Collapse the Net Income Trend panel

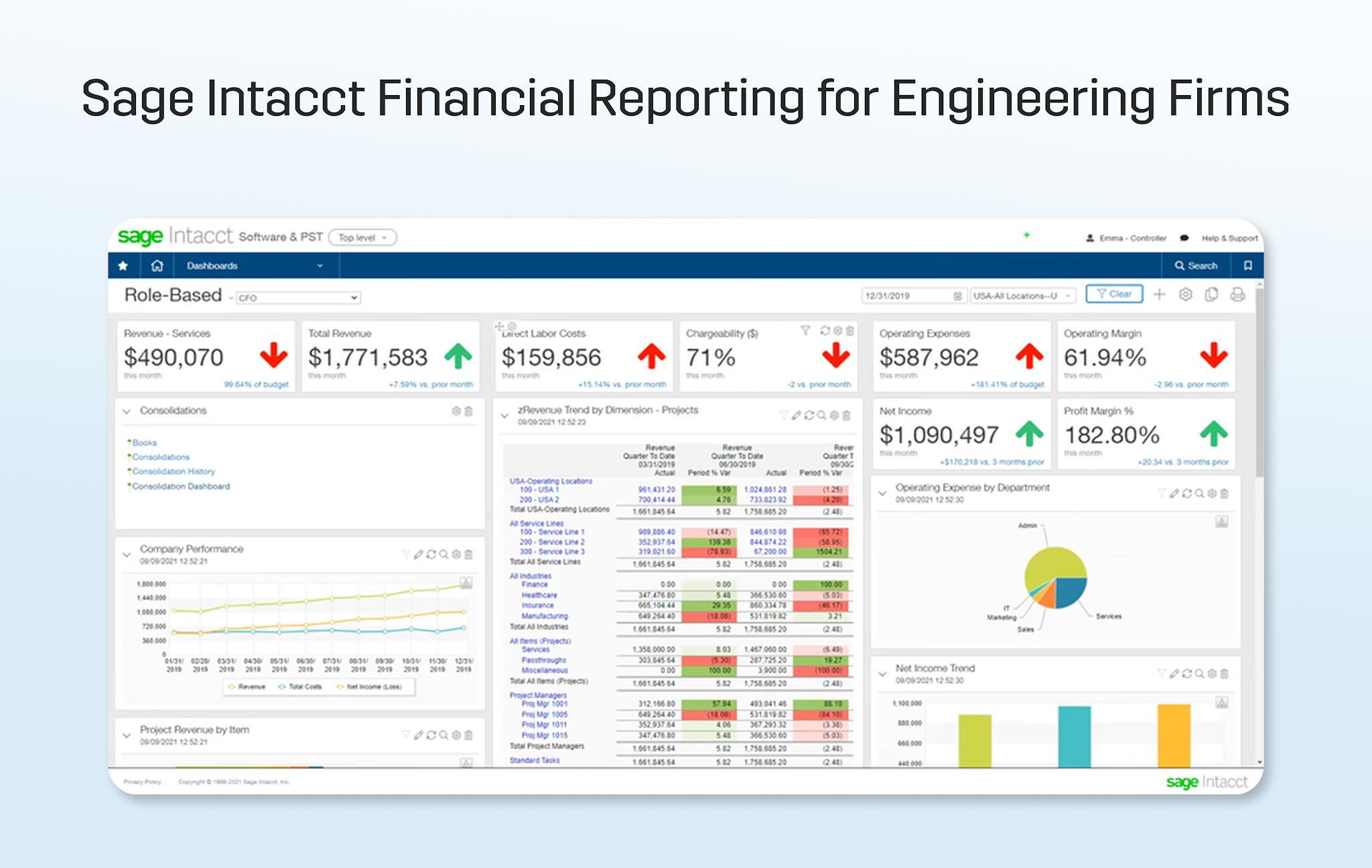pyautogui.click(x=882, y=674)
